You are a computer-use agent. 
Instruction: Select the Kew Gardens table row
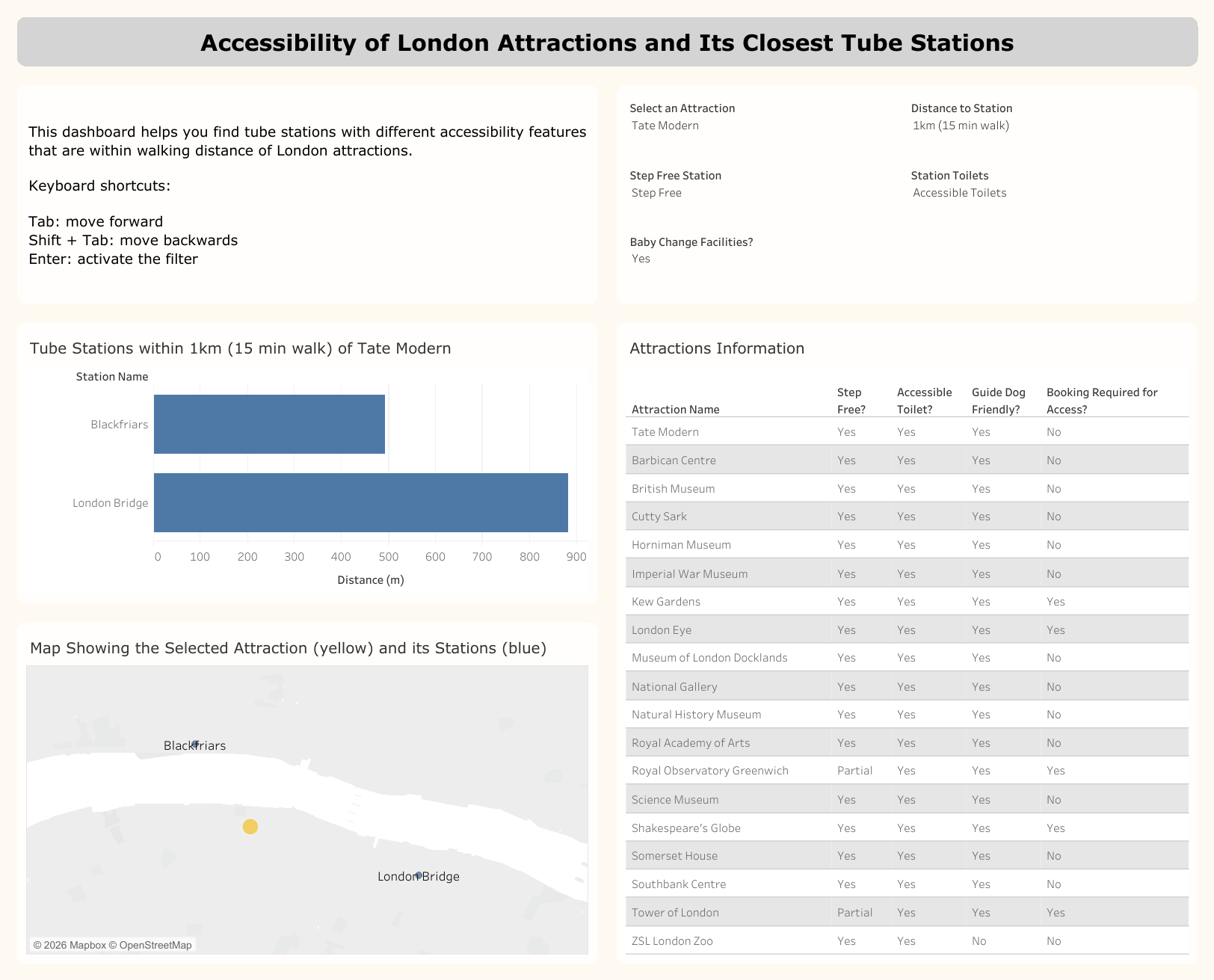(x=666, y=602)
